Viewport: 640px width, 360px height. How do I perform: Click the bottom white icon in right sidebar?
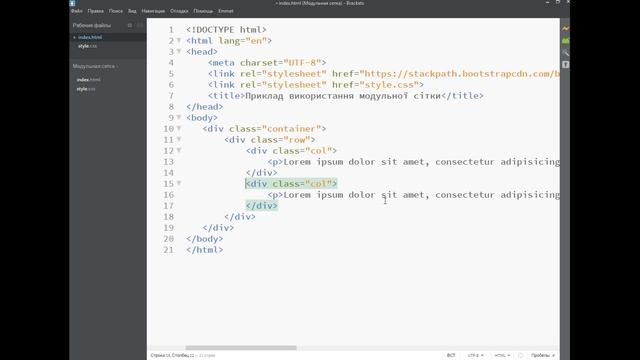[565, 64]
